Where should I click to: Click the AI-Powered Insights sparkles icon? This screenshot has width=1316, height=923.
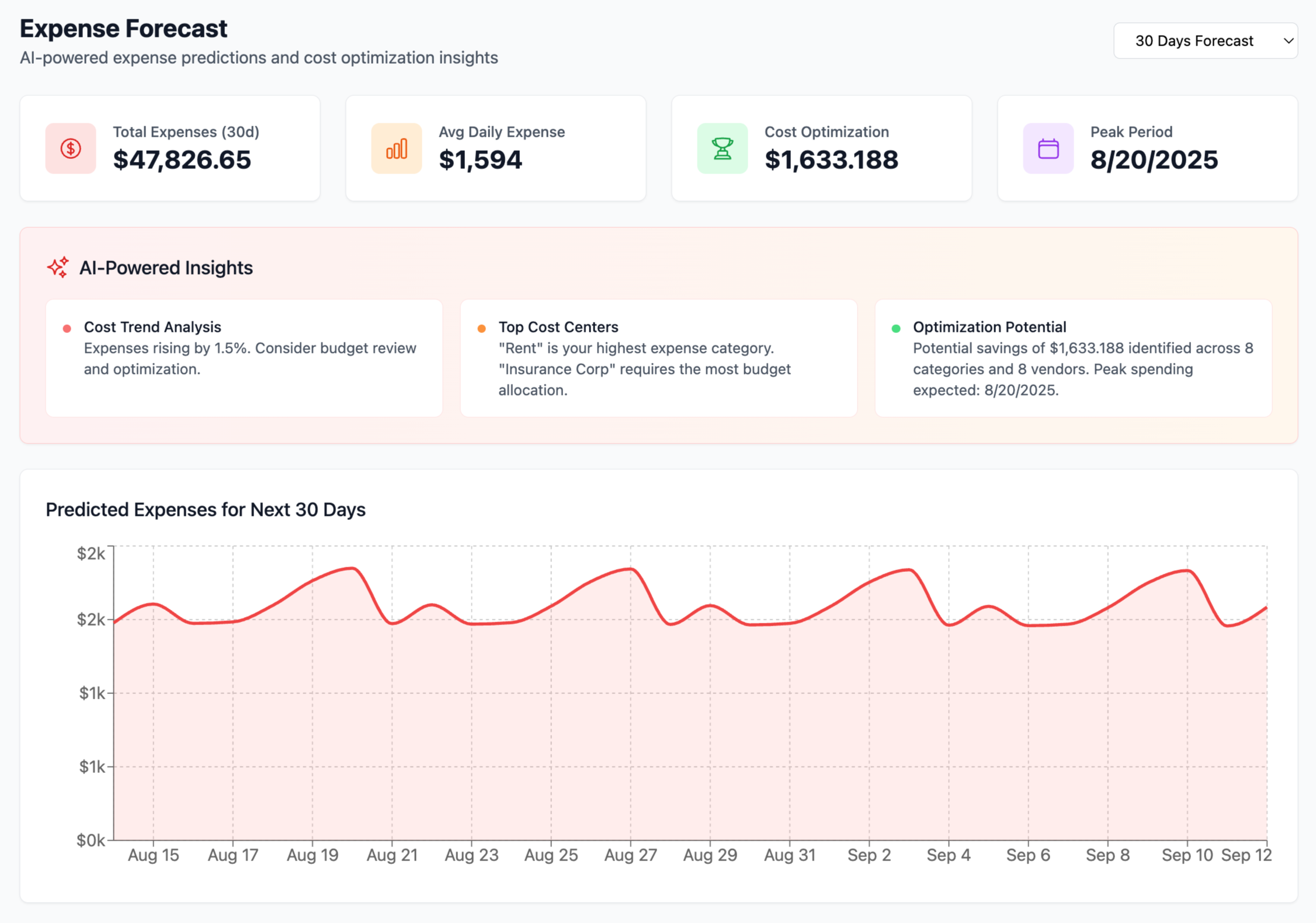[x=58, y=268]
